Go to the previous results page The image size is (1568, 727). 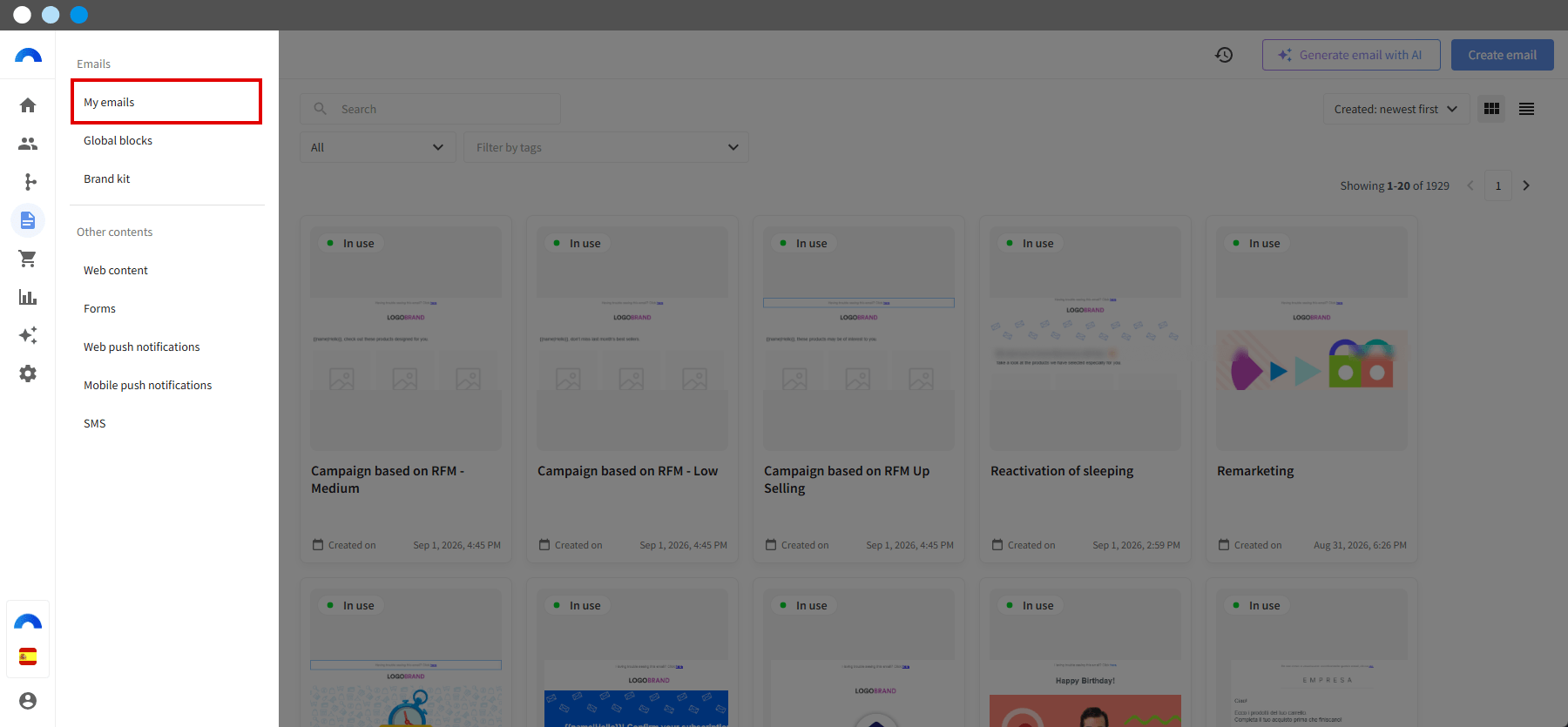pyautogui.click(x=1470, y=185)
